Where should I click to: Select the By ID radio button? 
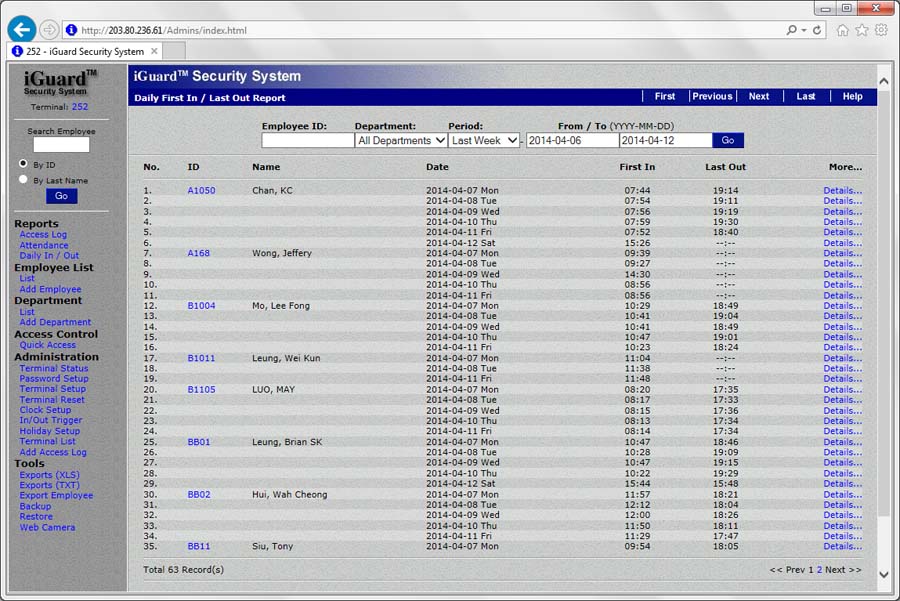tap(23, 164)
